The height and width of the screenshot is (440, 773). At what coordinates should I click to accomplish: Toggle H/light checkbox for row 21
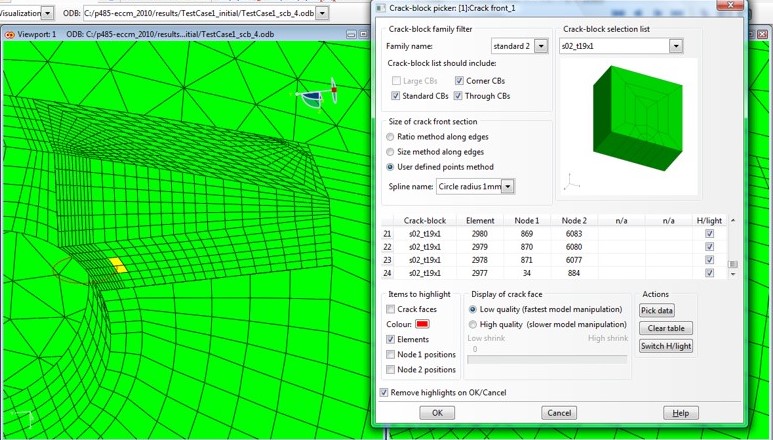(x=709, y=233)
